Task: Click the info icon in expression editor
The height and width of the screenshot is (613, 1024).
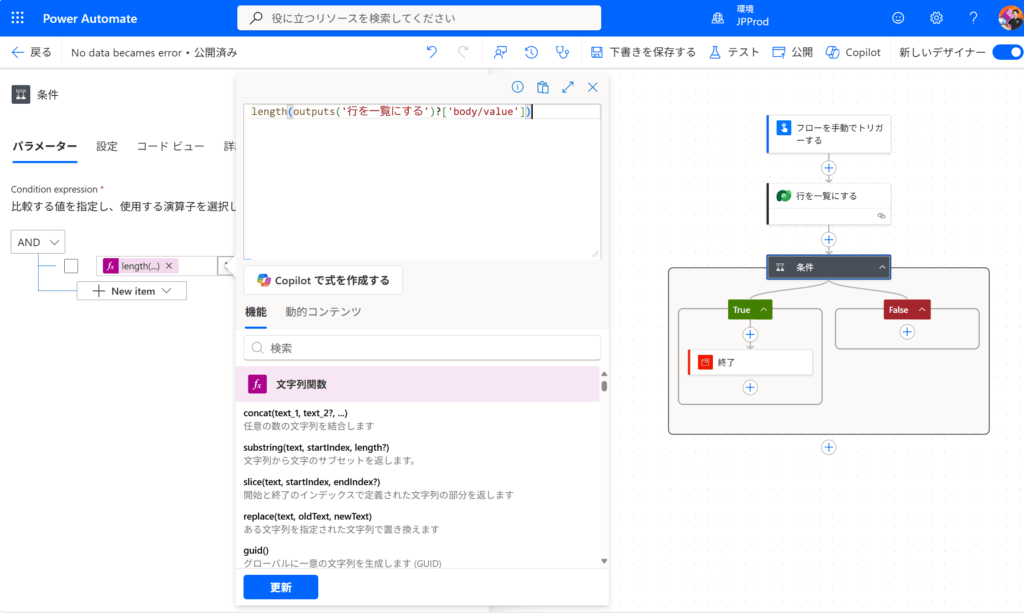Action: [517, 87]
